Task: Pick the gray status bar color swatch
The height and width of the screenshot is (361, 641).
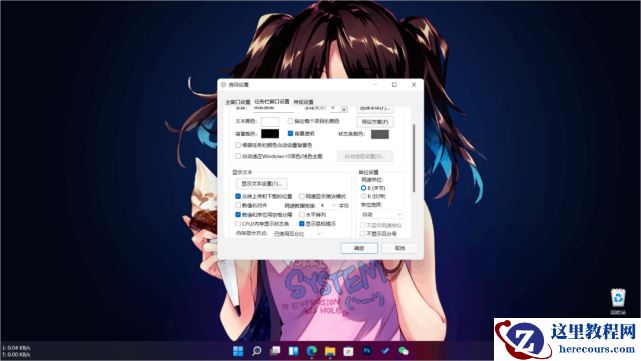Action: (x=380, y=134)
